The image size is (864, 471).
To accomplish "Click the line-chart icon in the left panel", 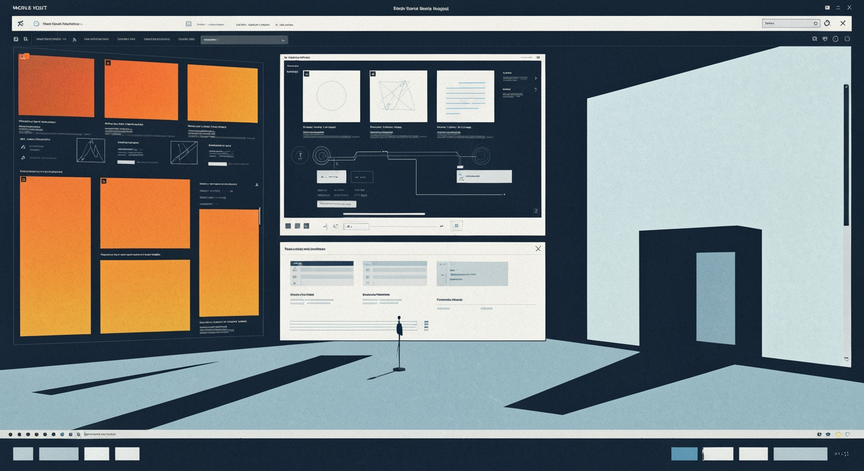I will [90, 150].
